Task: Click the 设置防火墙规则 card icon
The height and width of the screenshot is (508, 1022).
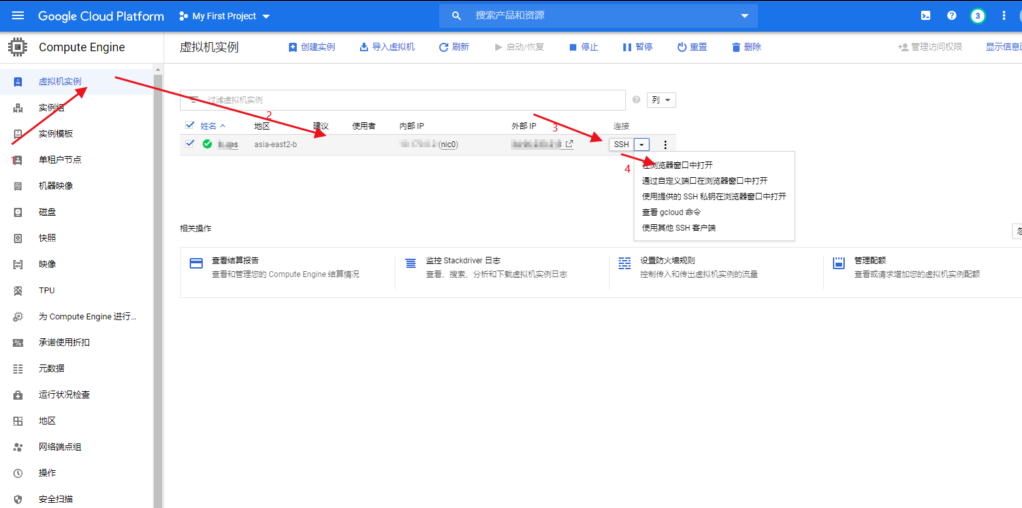Action: (x=624, y=263)
